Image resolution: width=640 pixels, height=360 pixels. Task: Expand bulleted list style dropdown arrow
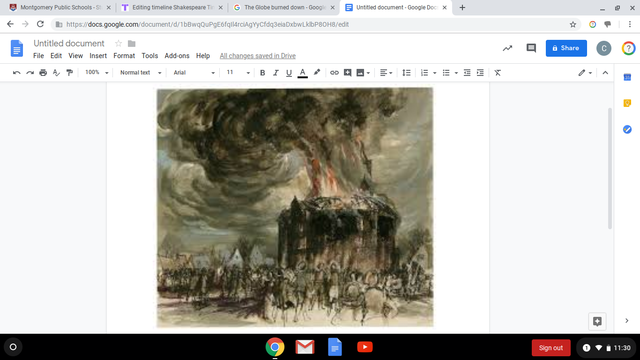coord(456,73)
